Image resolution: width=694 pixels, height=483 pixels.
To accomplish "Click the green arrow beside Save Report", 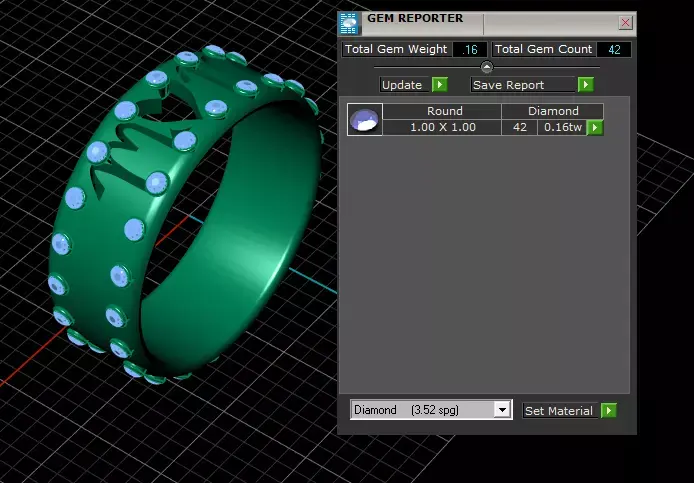I will coord(586,85).
